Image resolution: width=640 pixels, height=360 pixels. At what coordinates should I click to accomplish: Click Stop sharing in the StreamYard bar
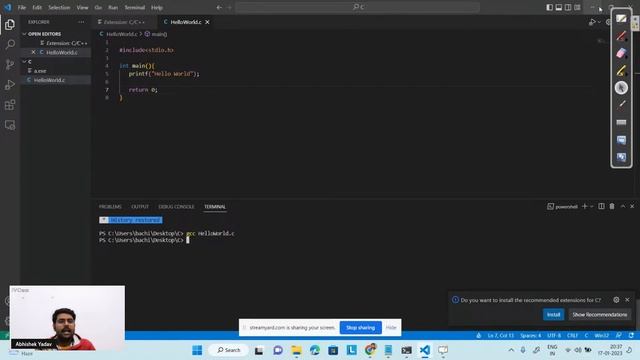coord(360,327)
